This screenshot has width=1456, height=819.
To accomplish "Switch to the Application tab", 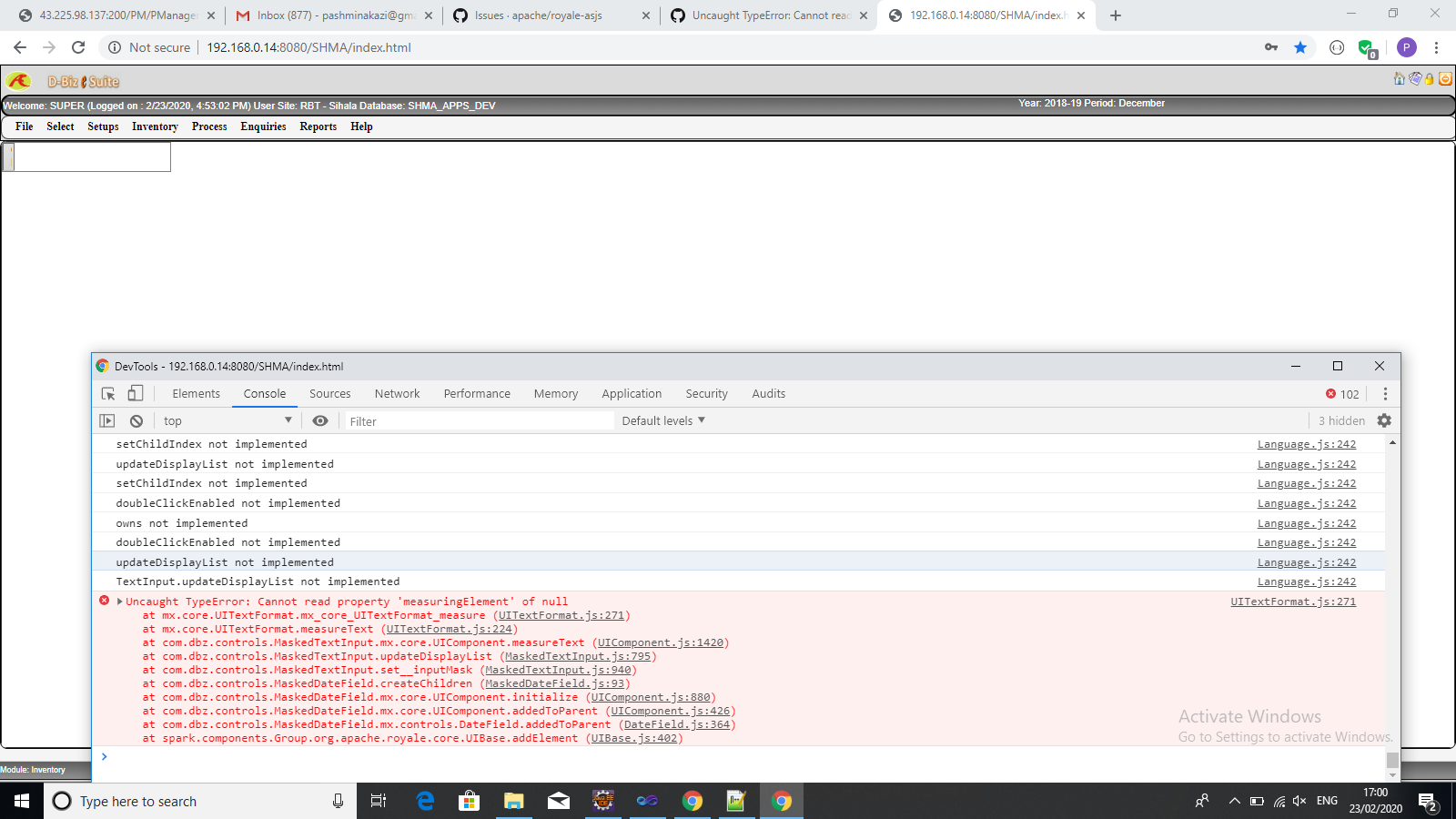I will coord(632,394).
